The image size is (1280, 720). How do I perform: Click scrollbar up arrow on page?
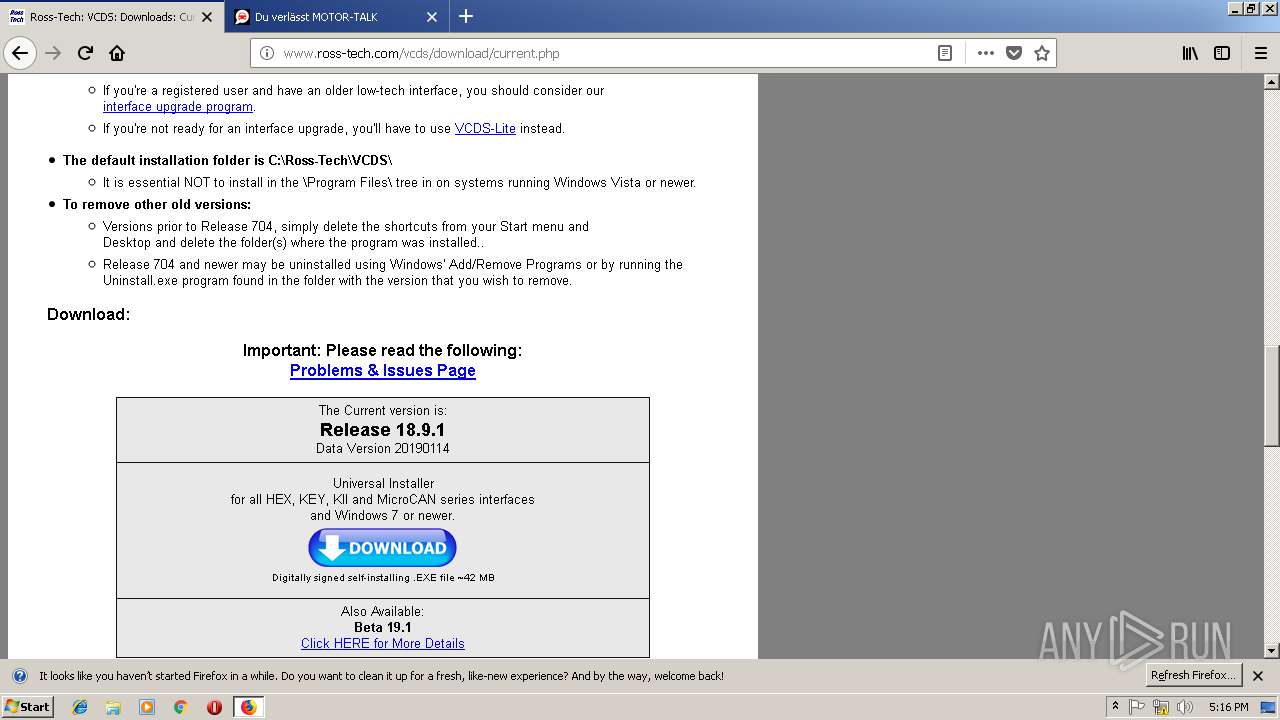(x=1271, y=82)
